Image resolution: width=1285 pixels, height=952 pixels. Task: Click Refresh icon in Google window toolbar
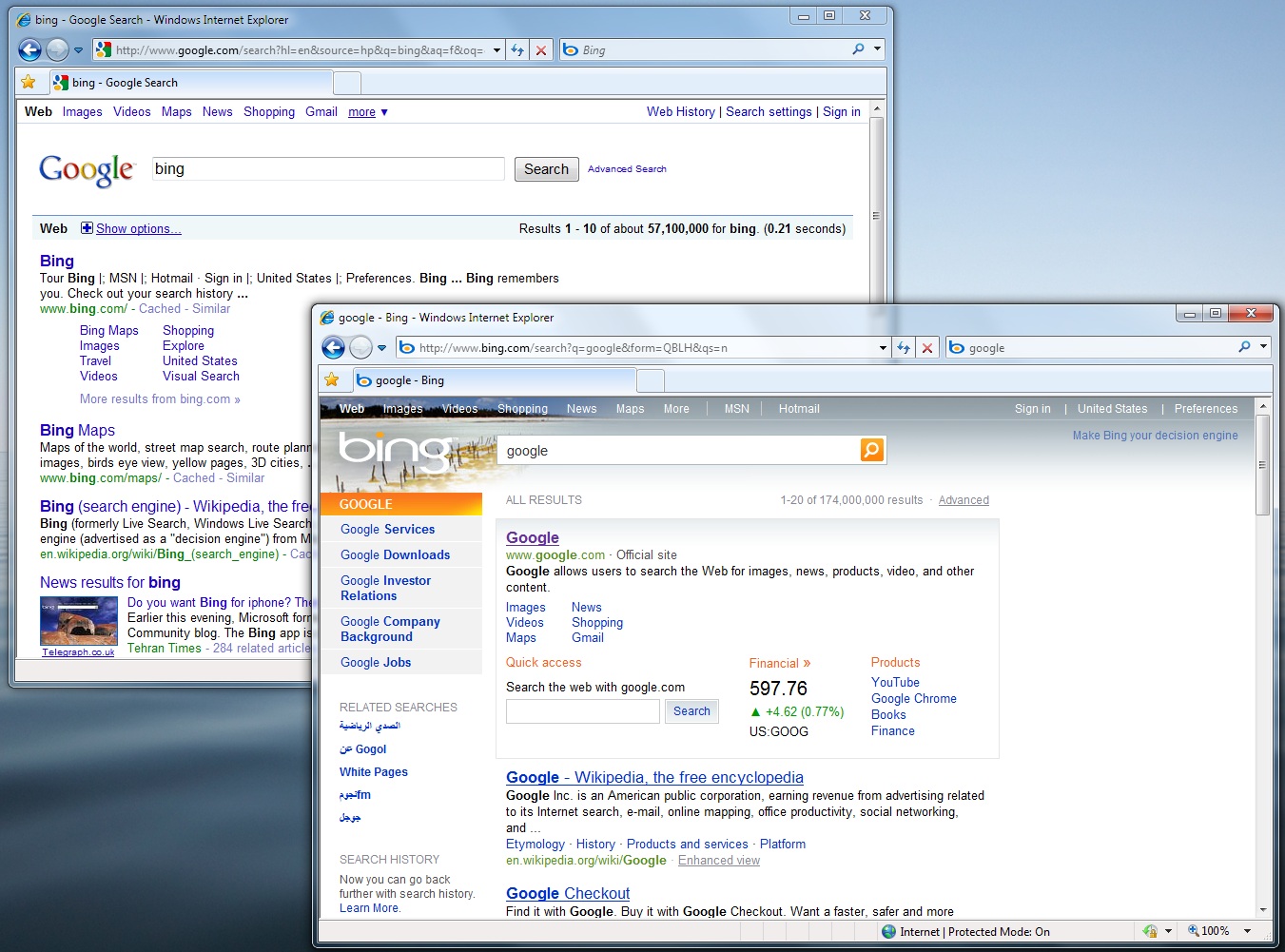click(517, 50)
